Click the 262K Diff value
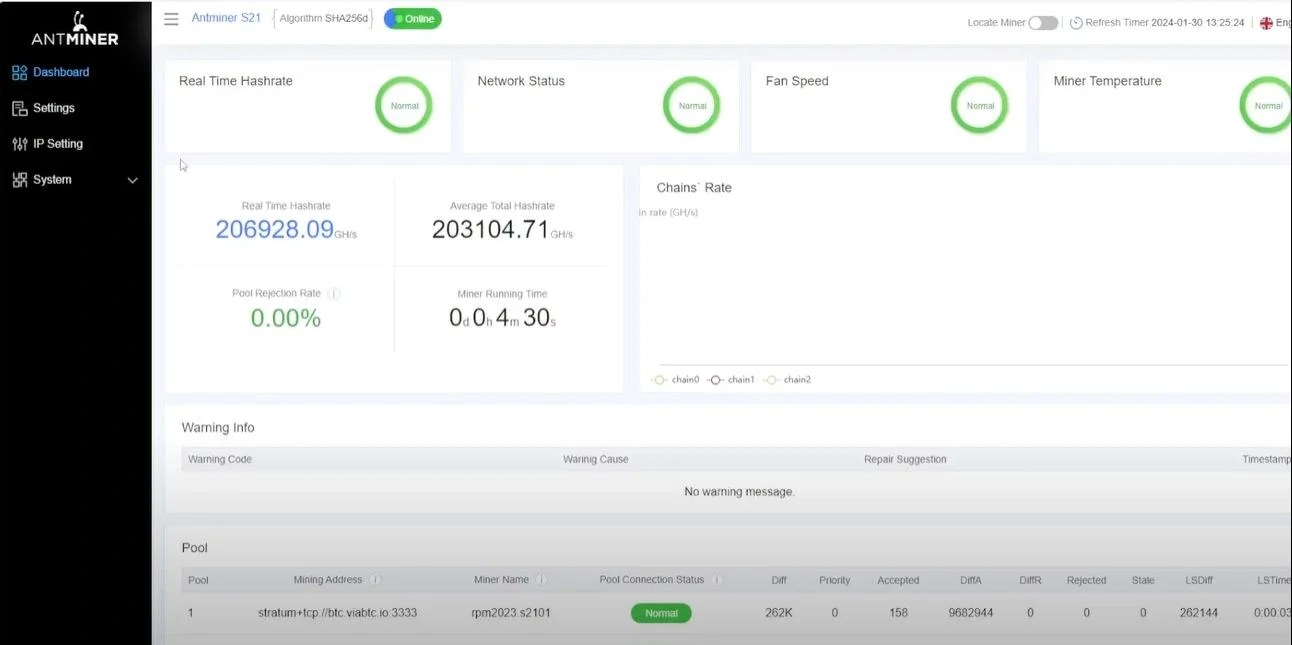This screenshot has height=645, width=1292. tap(779, 613)
